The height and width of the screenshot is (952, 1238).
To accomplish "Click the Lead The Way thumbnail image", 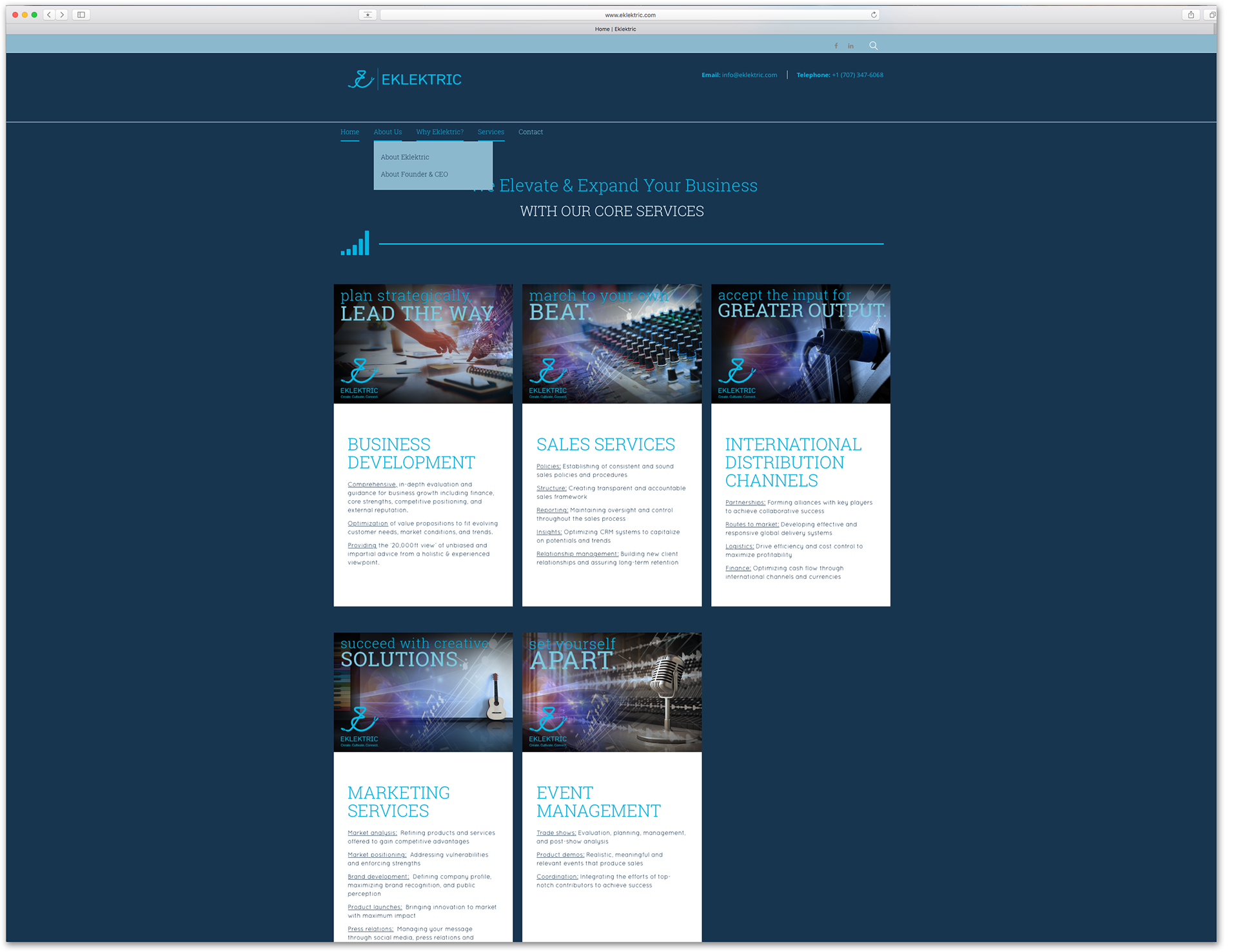I will click(x=423, y=344).
